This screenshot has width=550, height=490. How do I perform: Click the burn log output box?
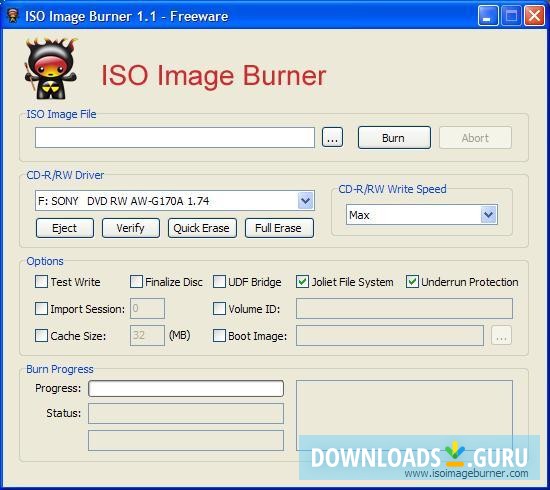(x=404, y=415)
